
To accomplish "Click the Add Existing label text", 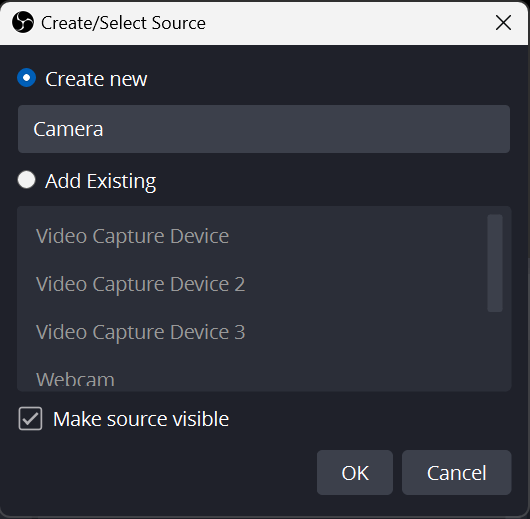I will click(101, 182).
